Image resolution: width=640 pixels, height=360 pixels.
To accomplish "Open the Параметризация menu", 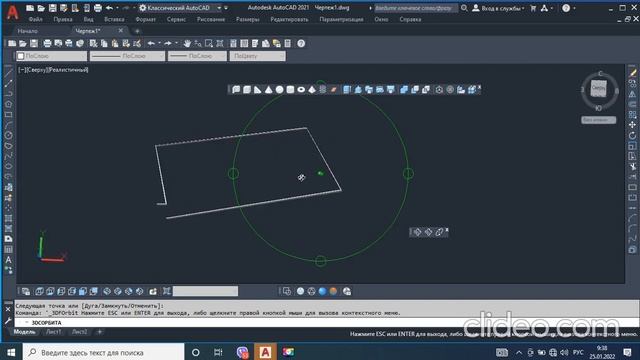I will pos(341,19).
